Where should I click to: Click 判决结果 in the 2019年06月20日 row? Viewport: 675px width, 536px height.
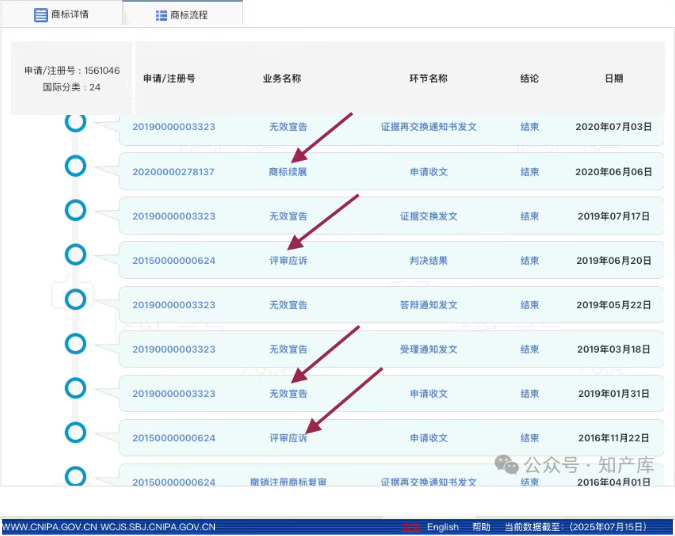(x=428, y=261)
